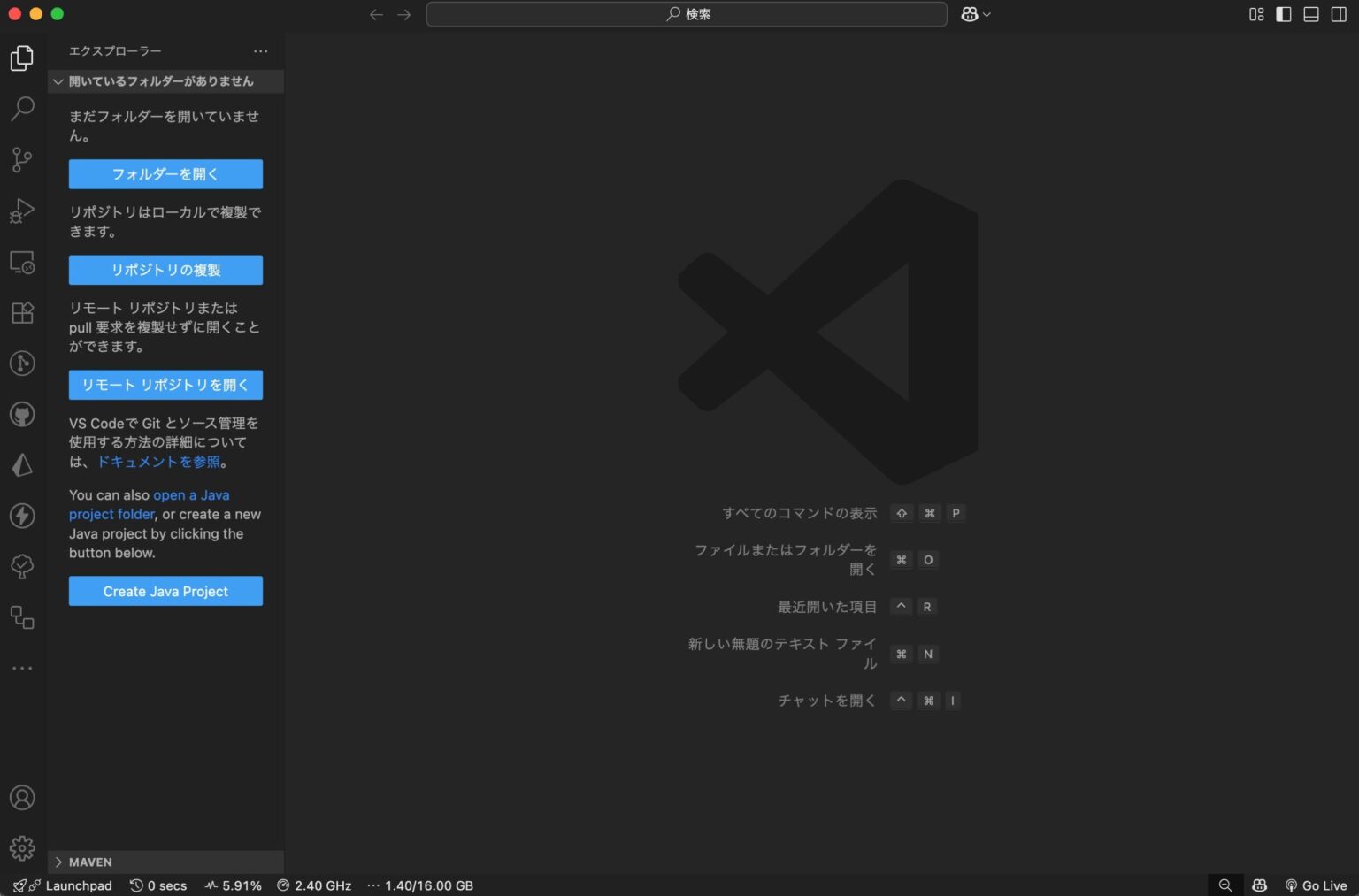Toggle the primary sidebar visibility
Screen dimensions: 1359x896
click(1283, 14)
